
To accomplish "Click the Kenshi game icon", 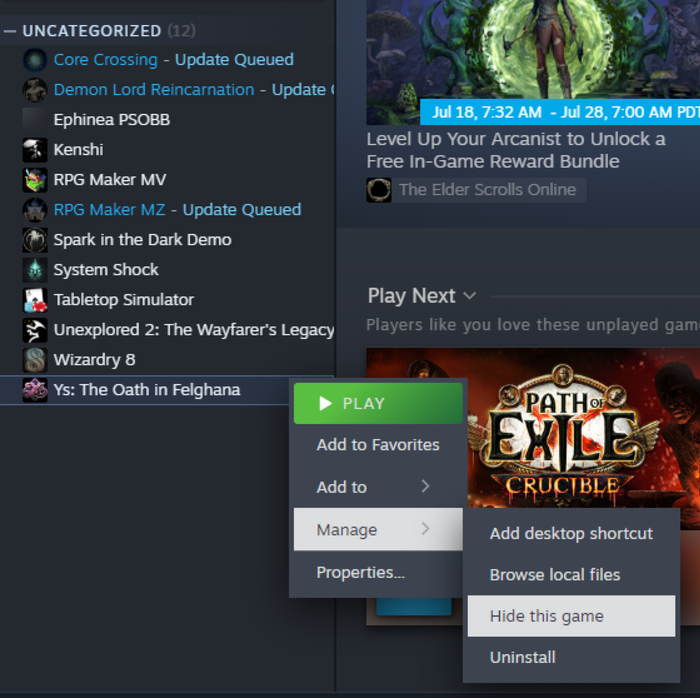I will coord(35,150).
